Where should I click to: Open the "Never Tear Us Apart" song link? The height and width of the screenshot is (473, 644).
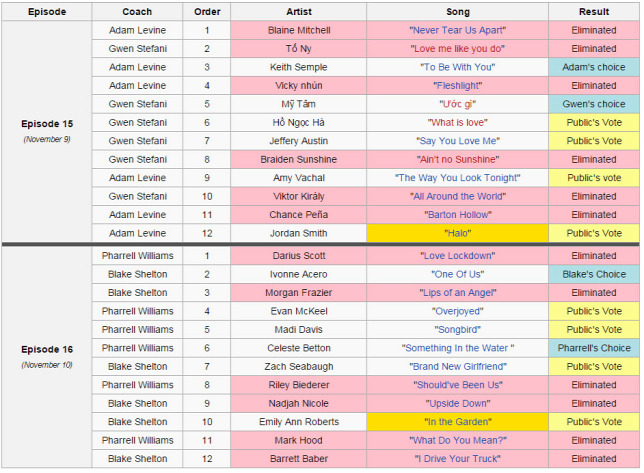pos(458,30)
